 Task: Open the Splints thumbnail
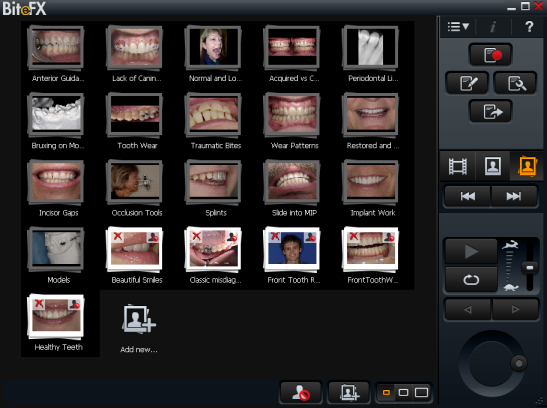[213, 182]
